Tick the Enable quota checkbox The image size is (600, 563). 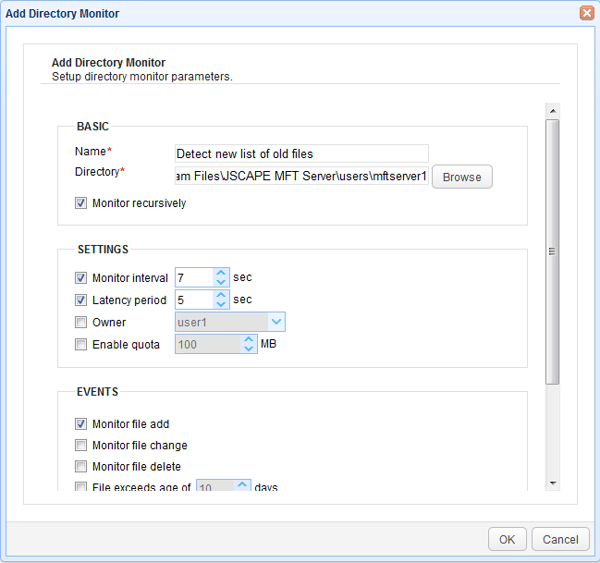[81, 344]
